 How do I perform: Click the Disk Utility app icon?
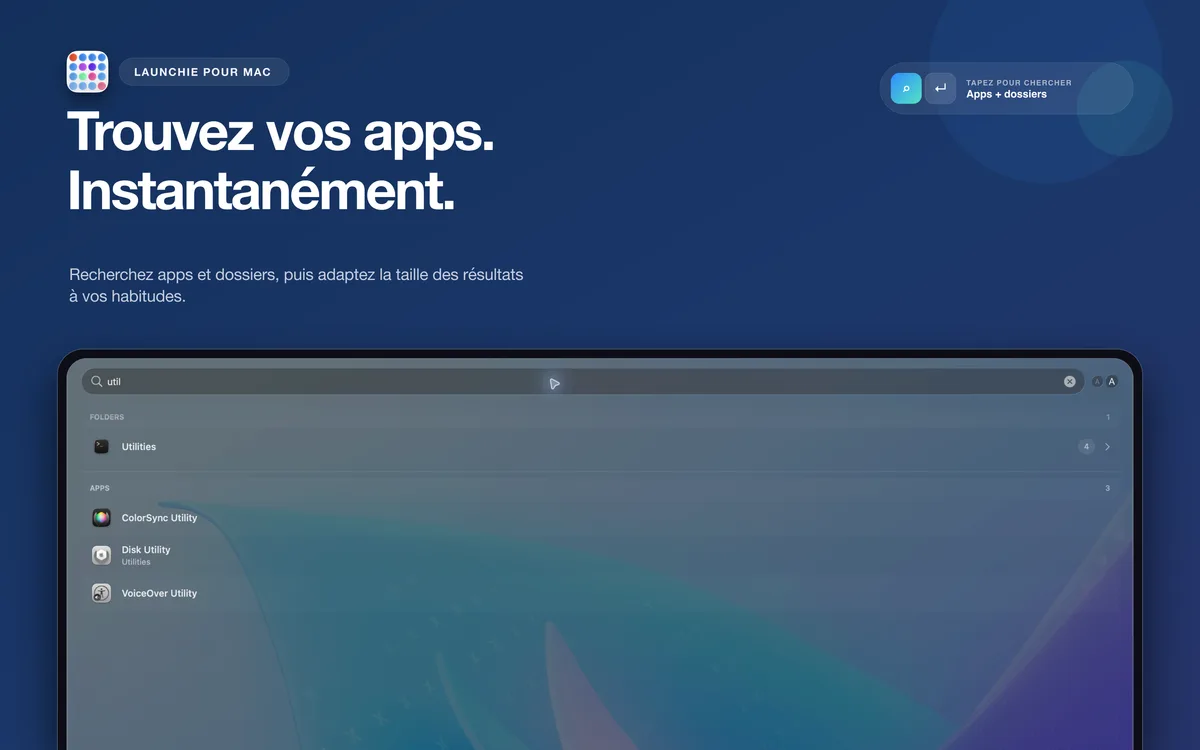pyautogui.click(x=101, y=555)
